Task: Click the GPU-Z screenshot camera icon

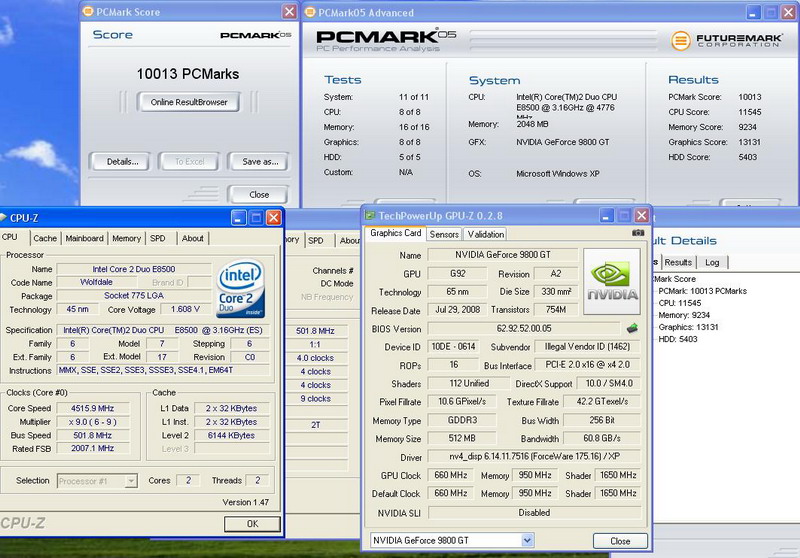Action: (x=638, y=233)
